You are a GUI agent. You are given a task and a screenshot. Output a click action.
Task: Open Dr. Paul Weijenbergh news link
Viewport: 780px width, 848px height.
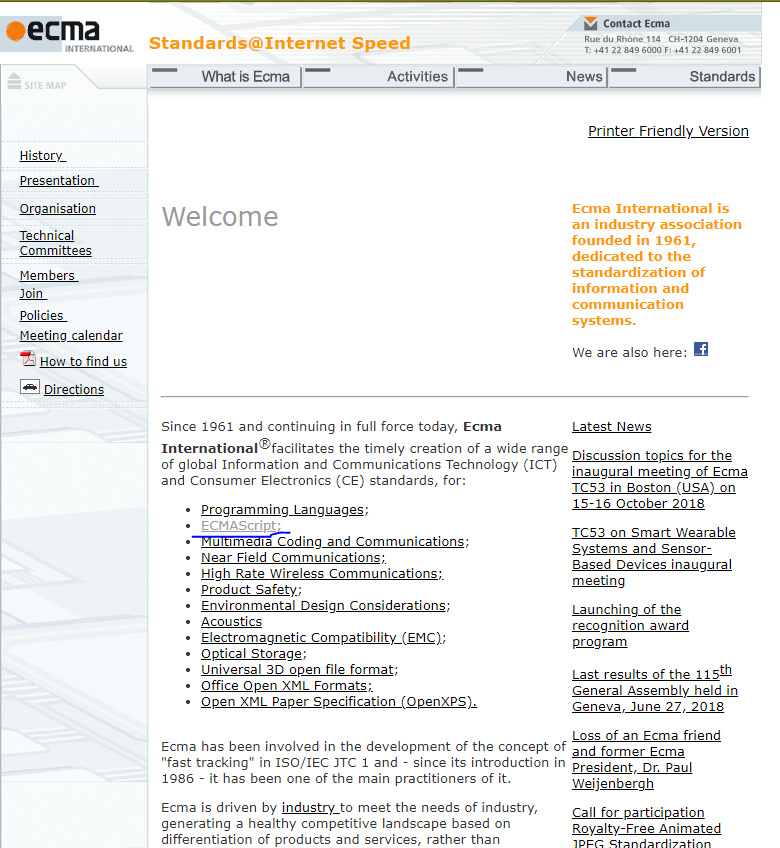[646, 759]
